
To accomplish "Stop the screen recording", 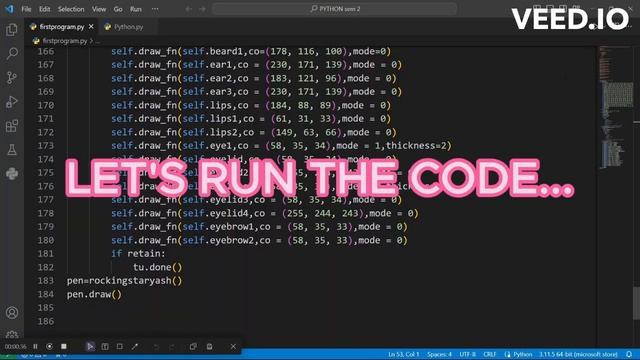I will coord(64,347).
